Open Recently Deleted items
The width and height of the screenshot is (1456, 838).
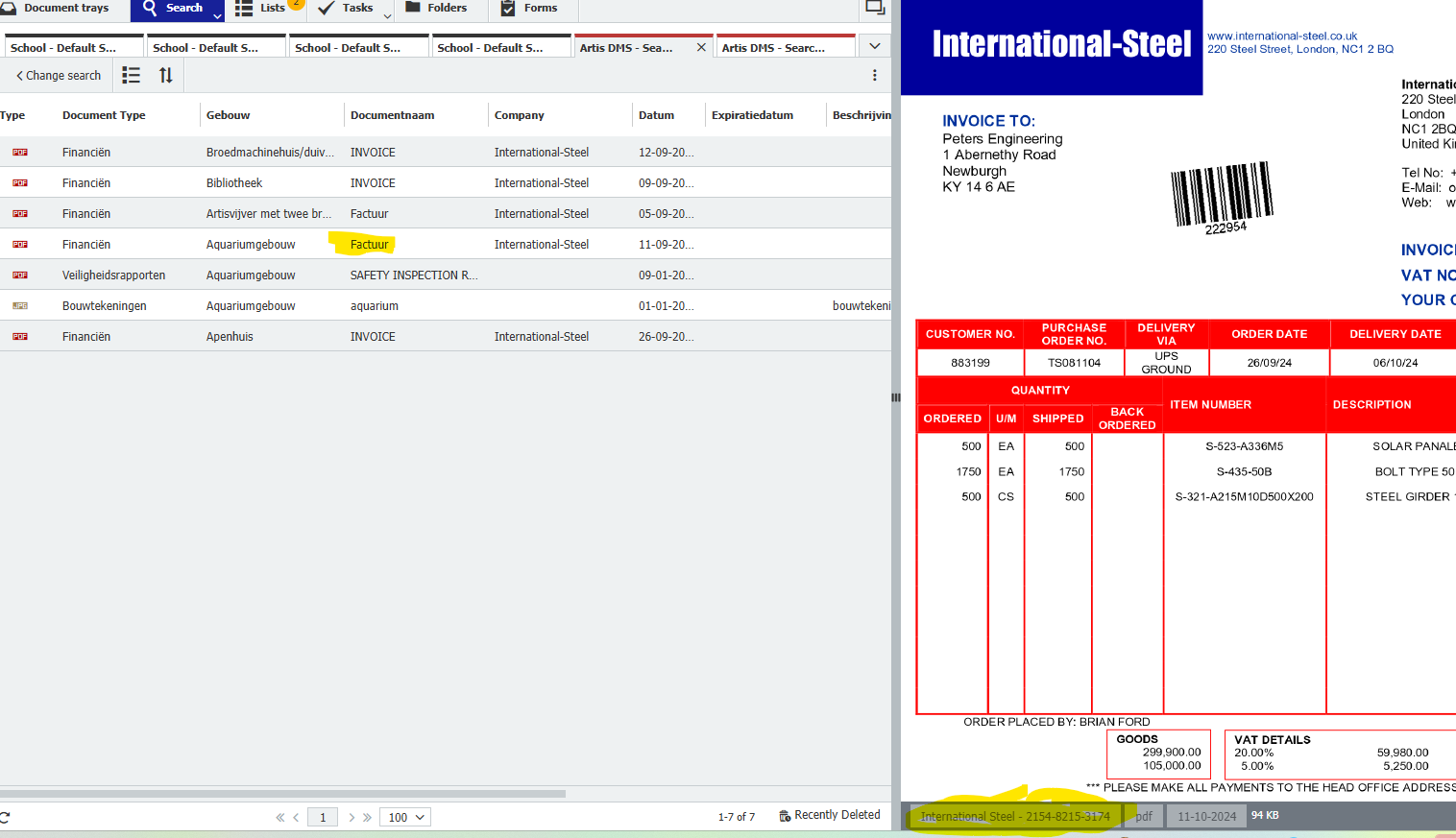point(829,815)
